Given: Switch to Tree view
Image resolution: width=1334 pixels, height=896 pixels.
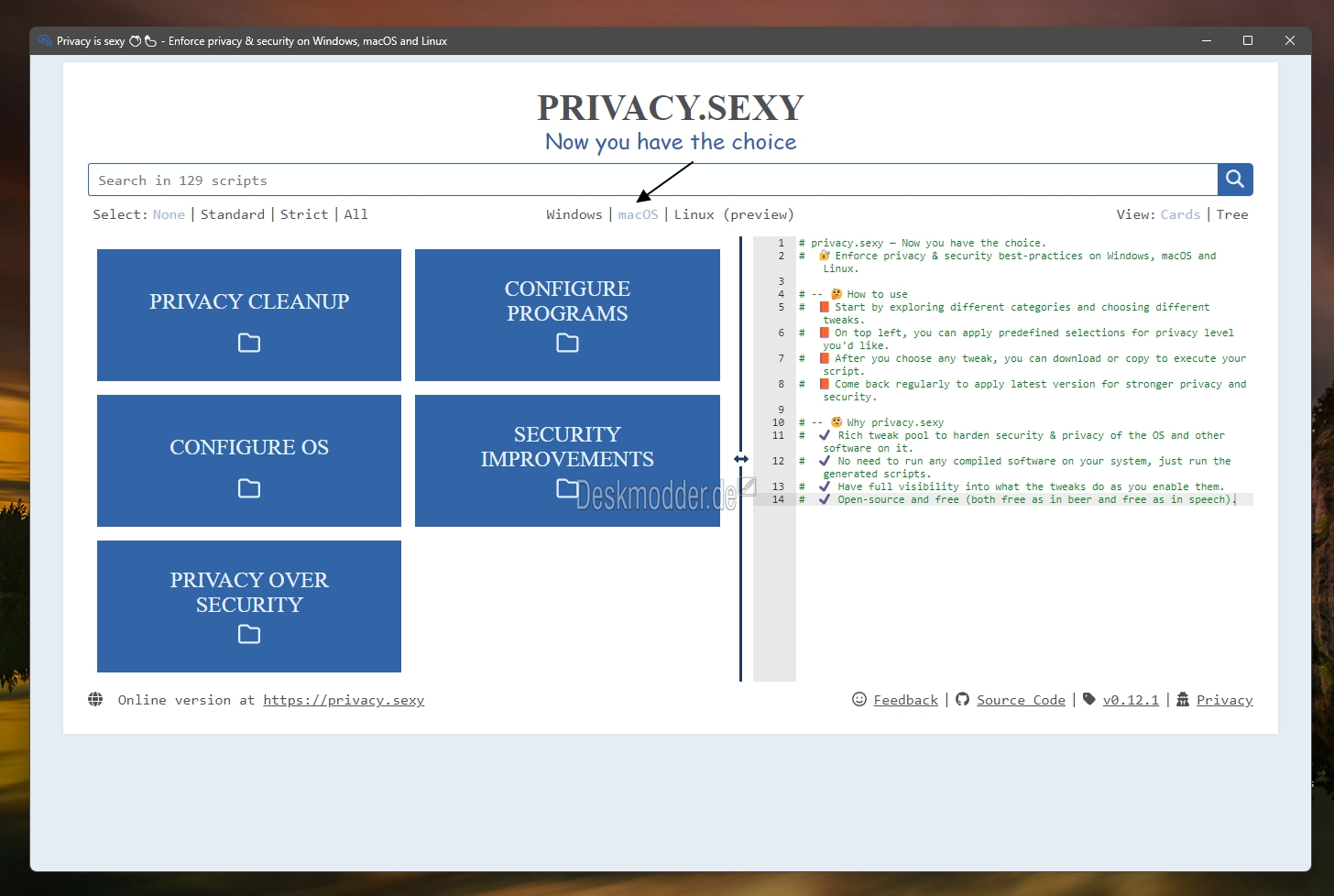Looking at the screenshot, I should click(x=1231, y=214).
